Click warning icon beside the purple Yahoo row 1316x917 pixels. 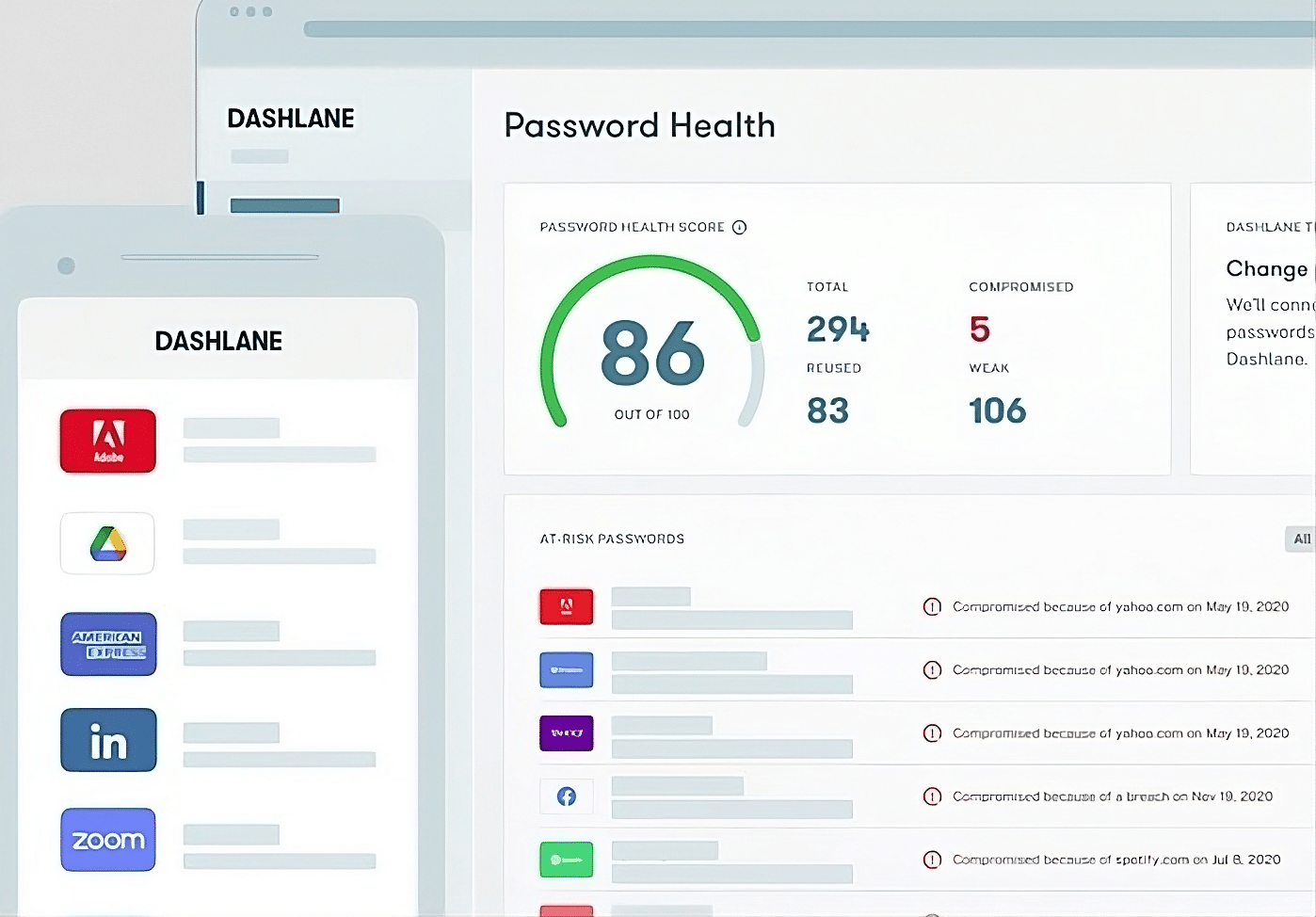tap(932, 732)
